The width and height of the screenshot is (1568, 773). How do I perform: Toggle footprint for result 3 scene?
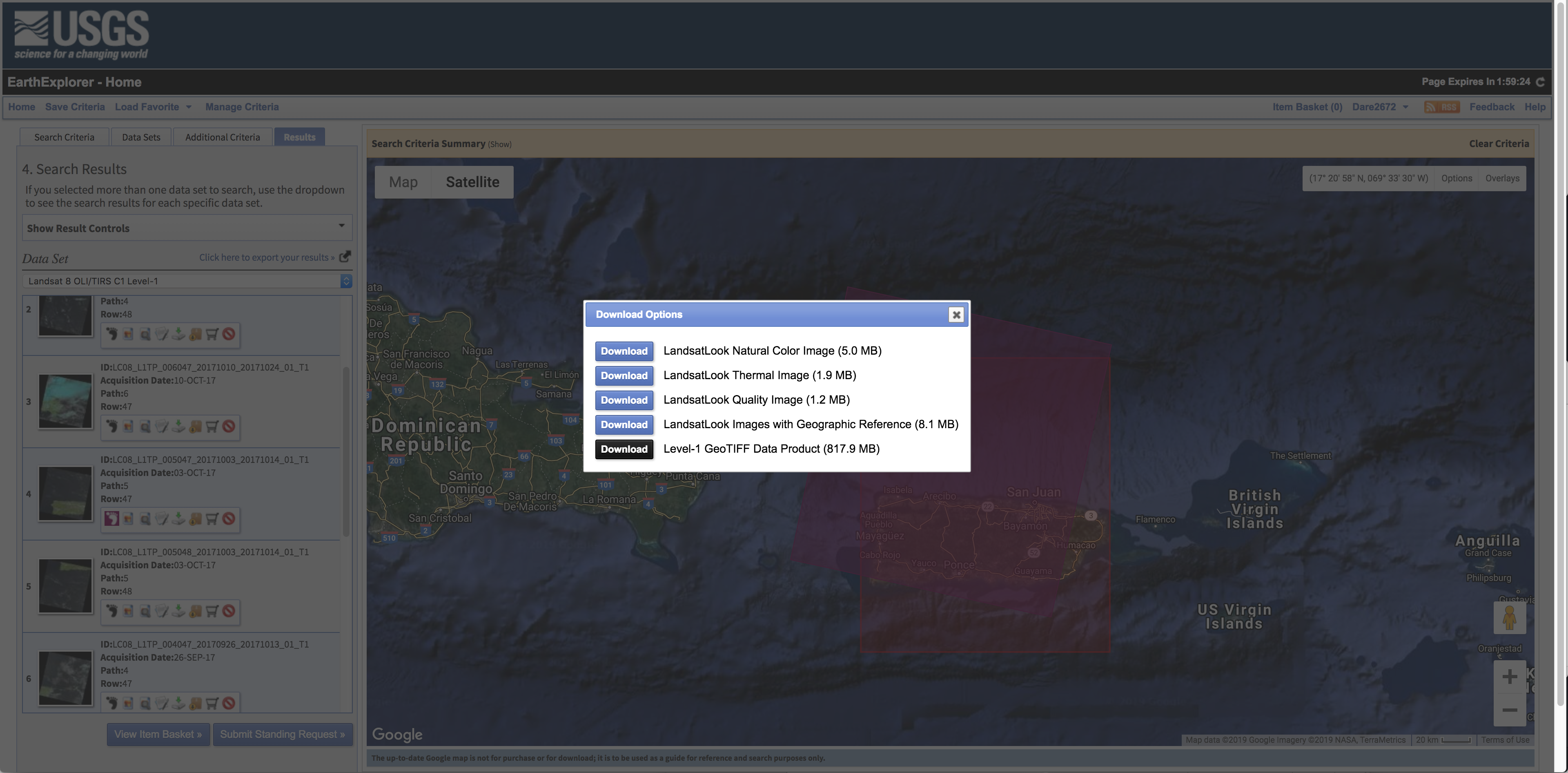point(111,427)
